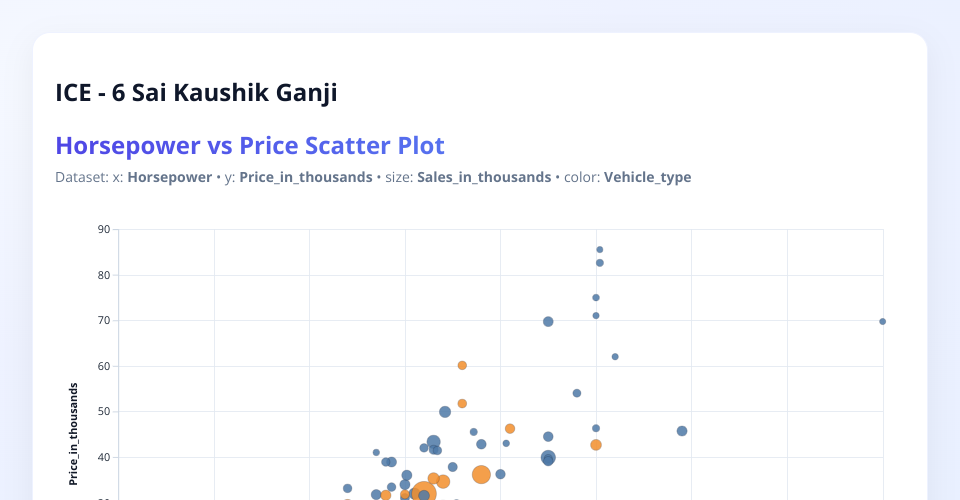
Task: Select the orange point near price 43
Action: pyautogui.click(x=596, y=445)
